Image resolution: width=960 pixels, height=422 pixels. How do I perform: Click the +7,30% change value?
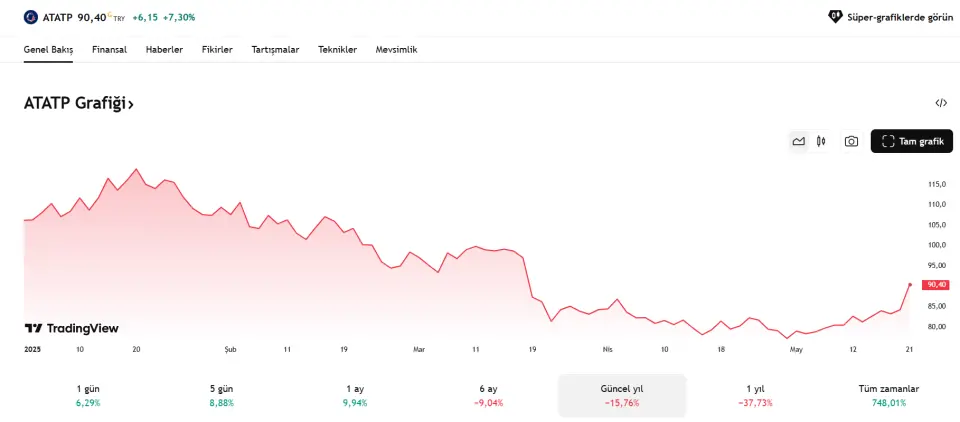179,17
